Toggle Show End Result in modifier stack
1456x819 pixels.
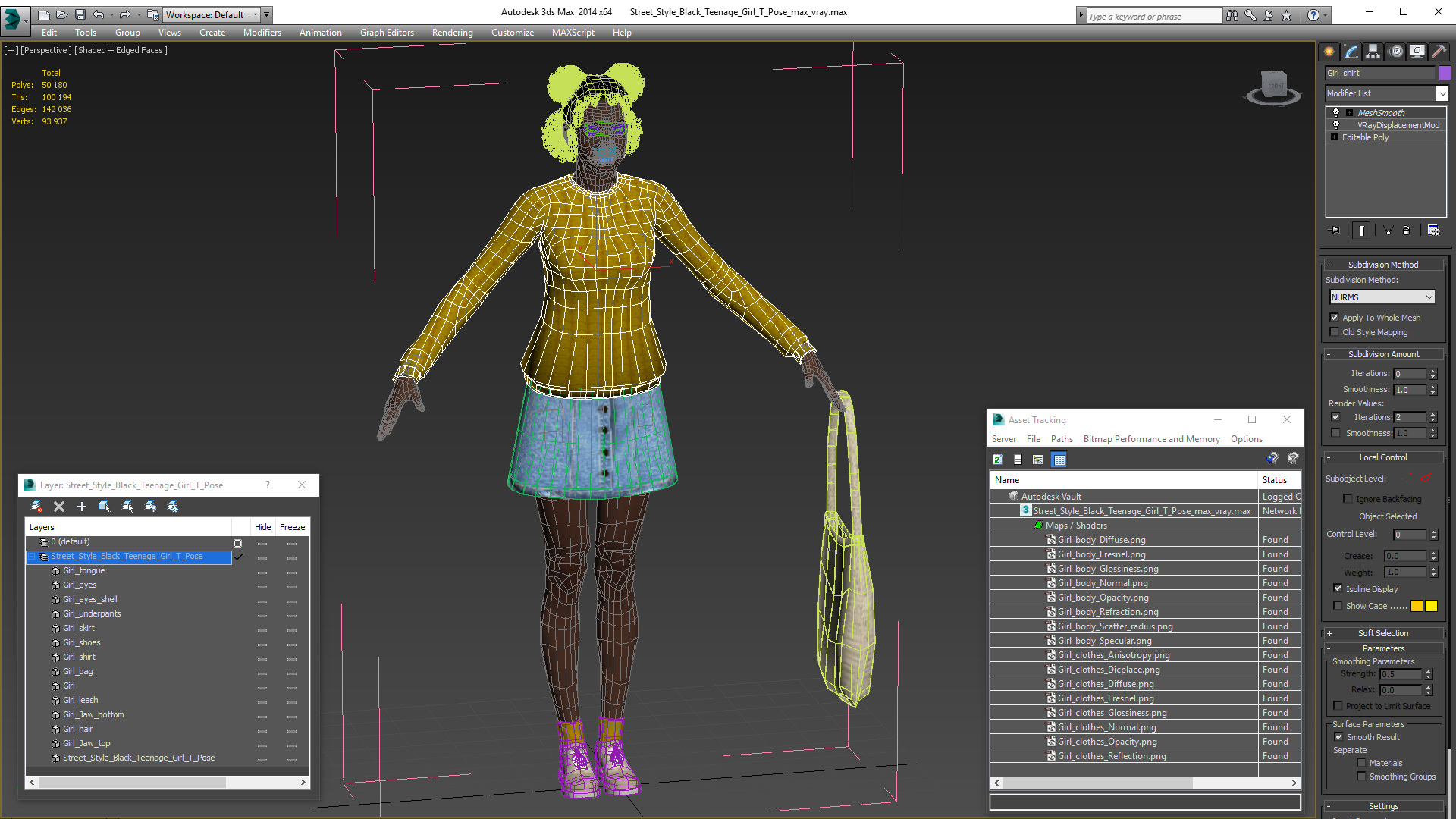point(1362,230)
